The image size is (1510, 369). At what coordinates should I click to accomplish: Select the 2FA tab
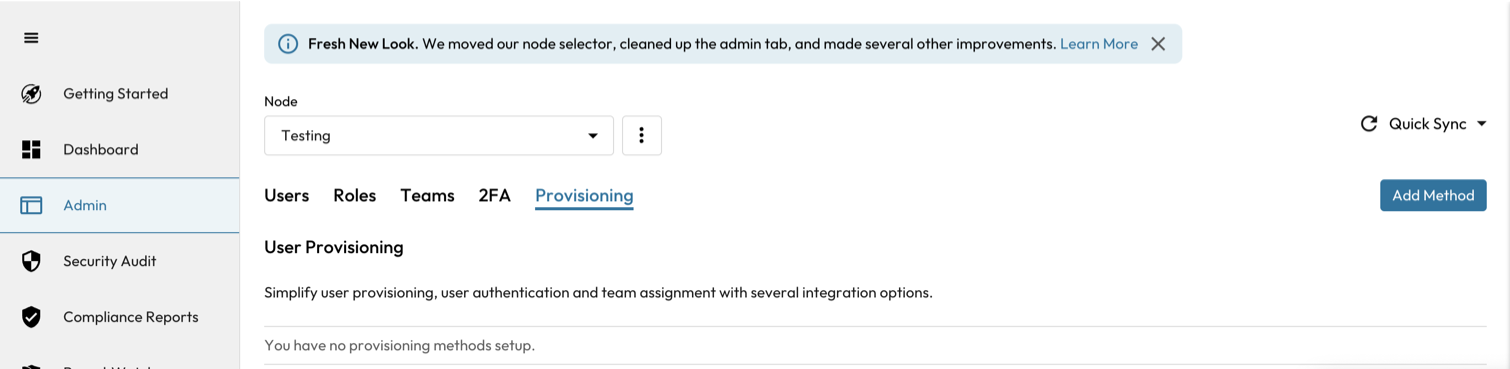(494, 195)
